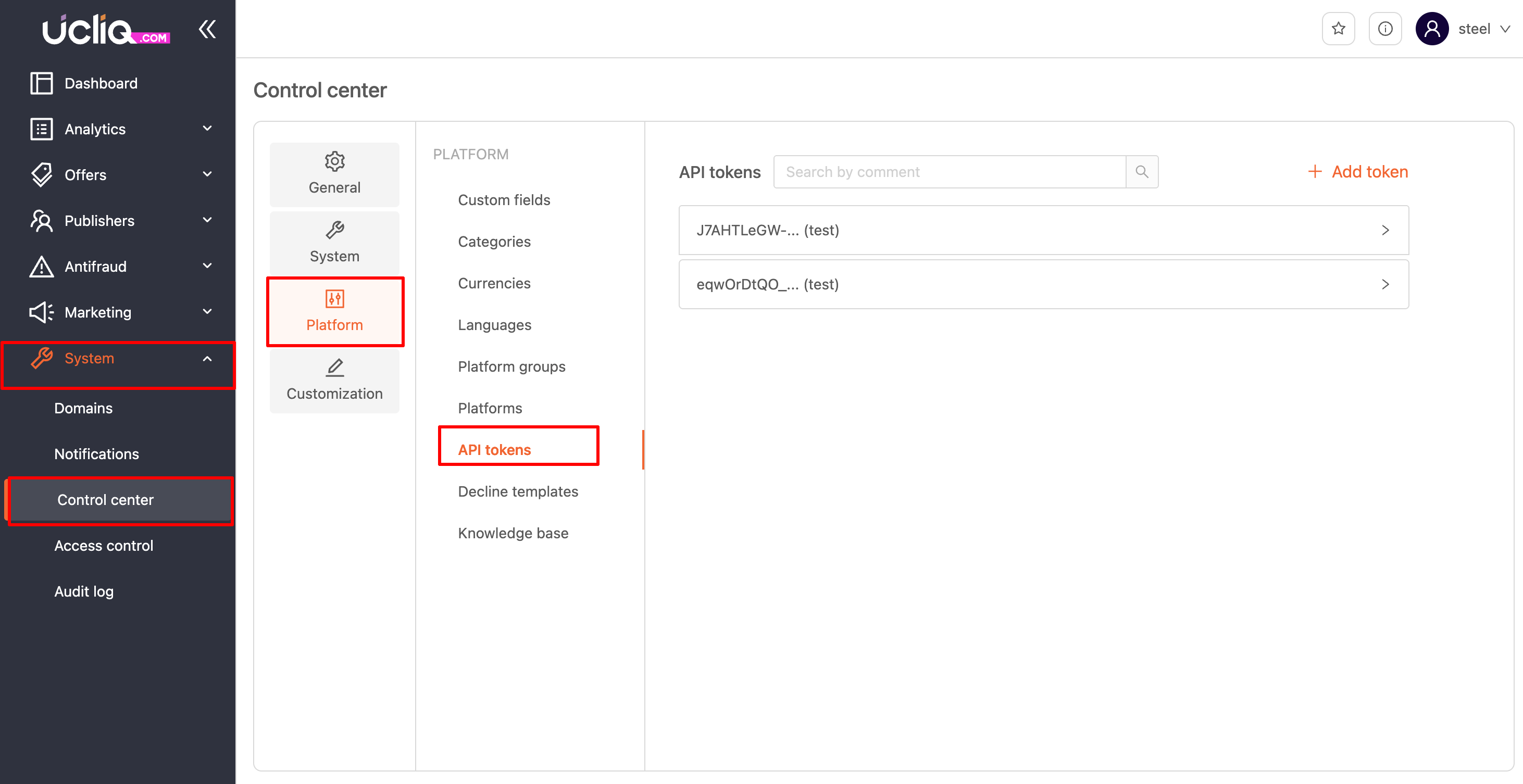Select the System wrench tab

[334, 243]
